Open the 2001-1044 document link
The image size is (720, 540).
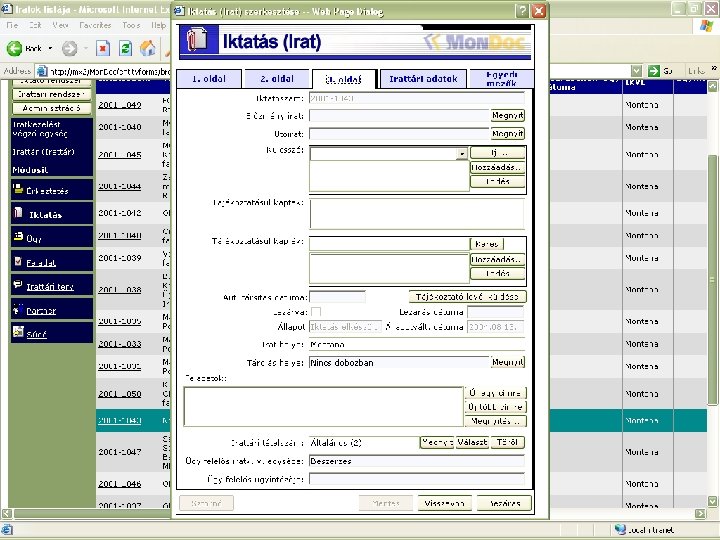tap(119, 186)
